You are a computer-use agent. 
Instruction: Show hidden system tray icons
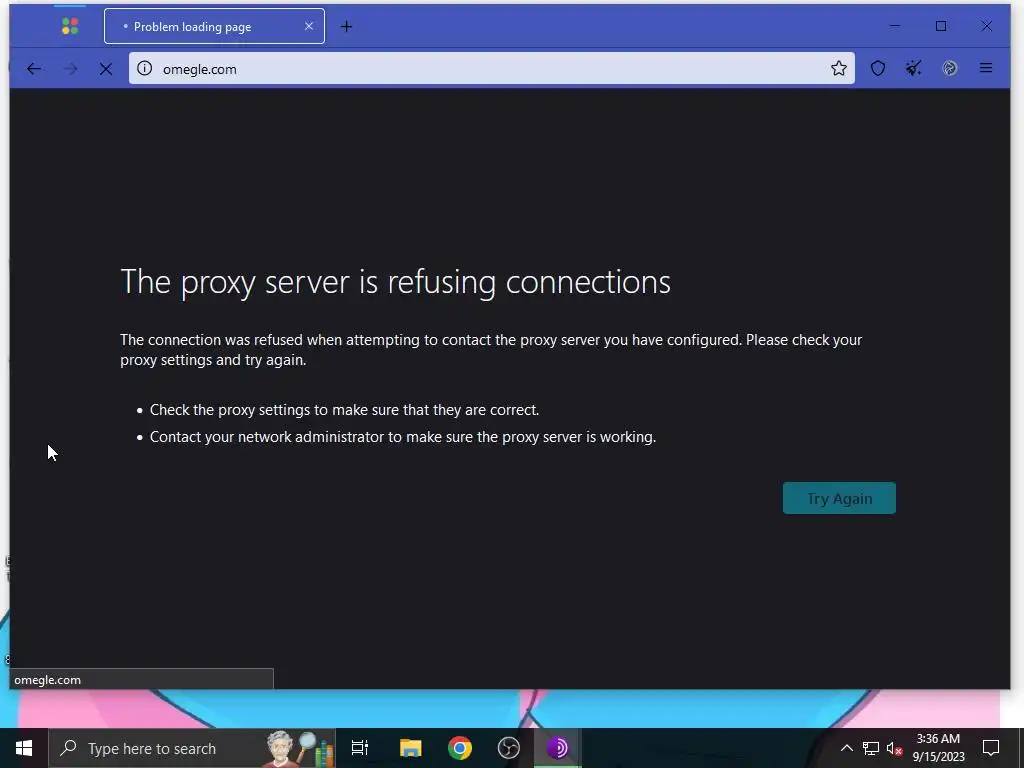[846, 748]
